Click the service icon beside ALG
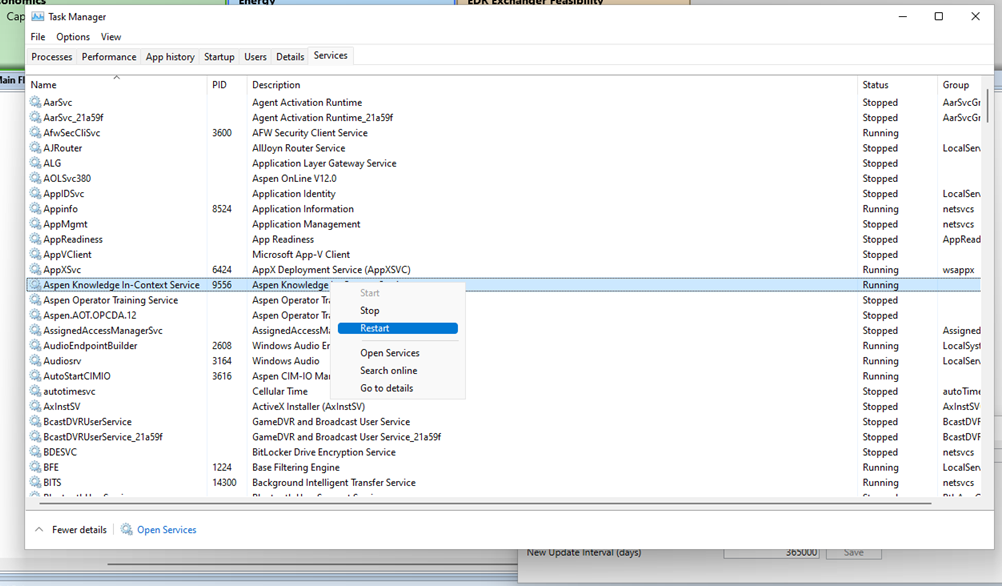 (x=35, y=163)
